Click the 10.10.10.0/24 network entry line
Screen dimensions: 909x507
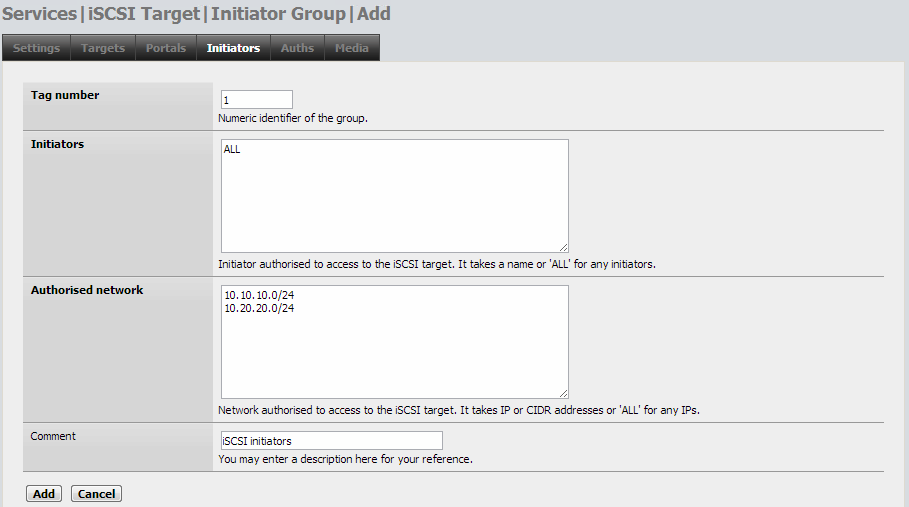click(259, 296)
